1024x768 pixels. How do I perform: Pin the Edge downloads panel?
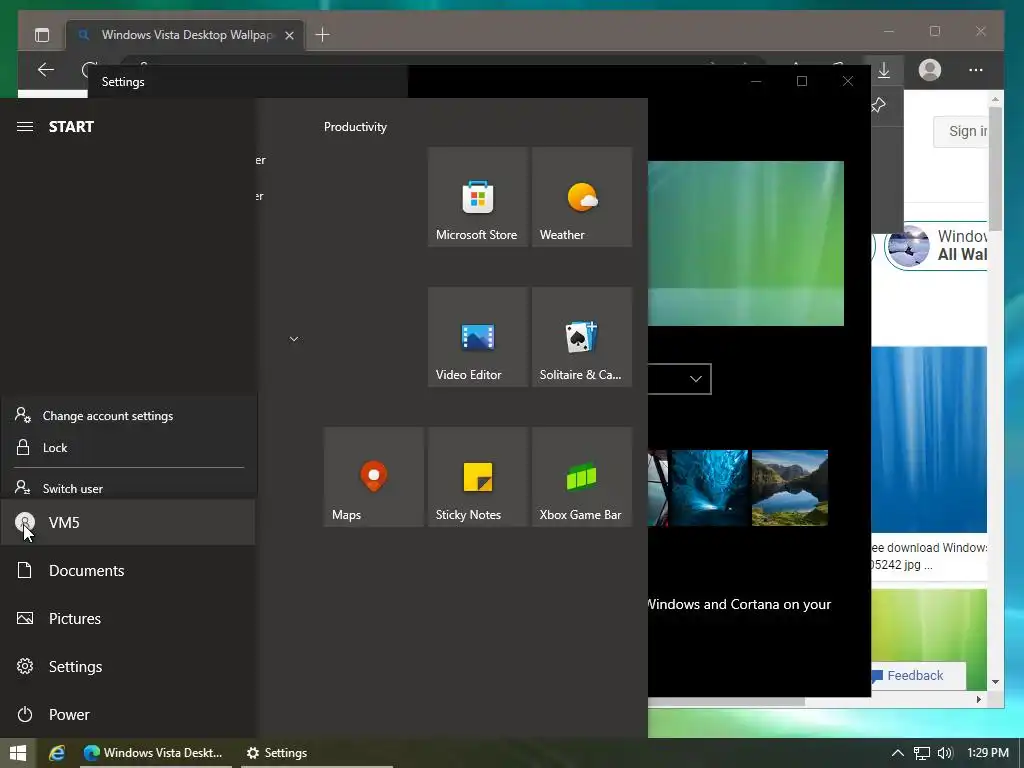879,105
